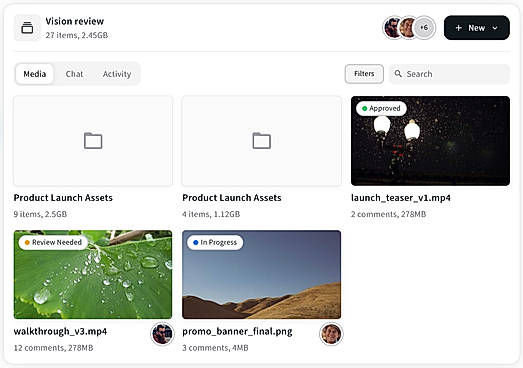Click the '2 comments, 278MB' text
The width and height of the screenshot is (523, 368).
(388, 214)
